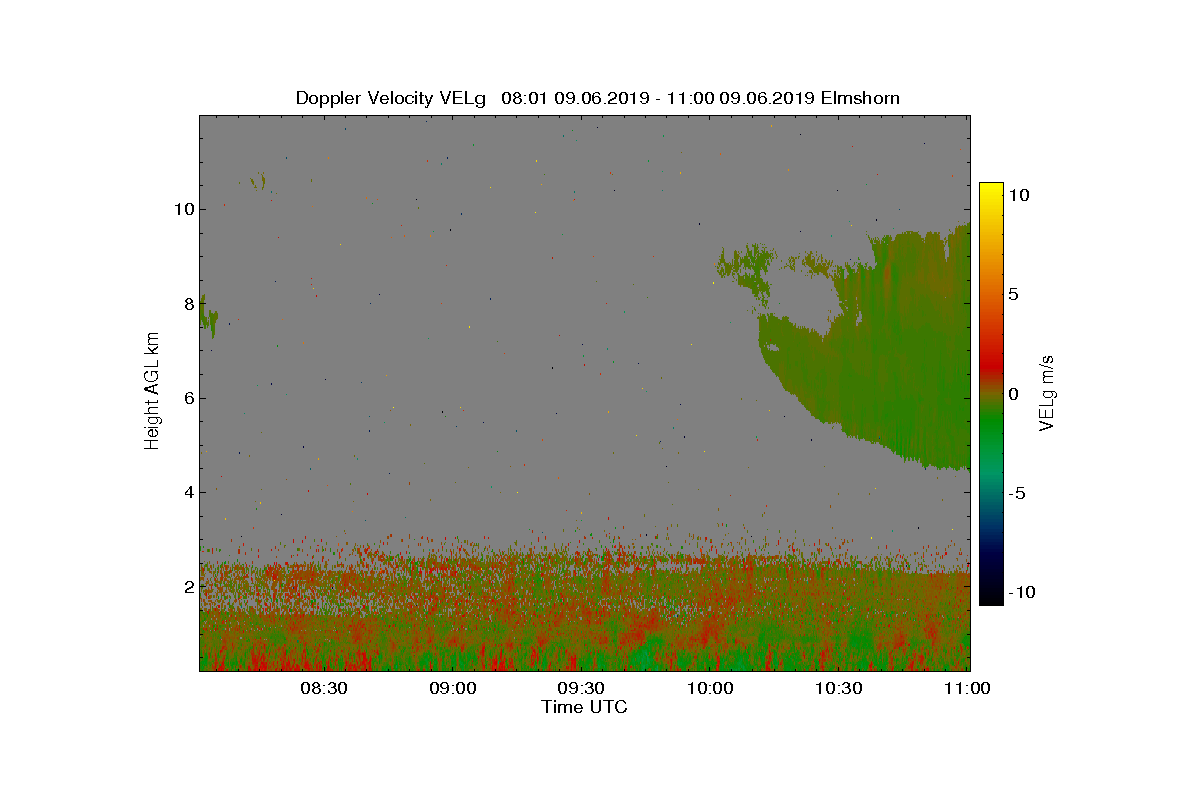Click the tiny green echo near 10.5 km height
Viewport: 1200px width, 800px height.
[259, 182]
